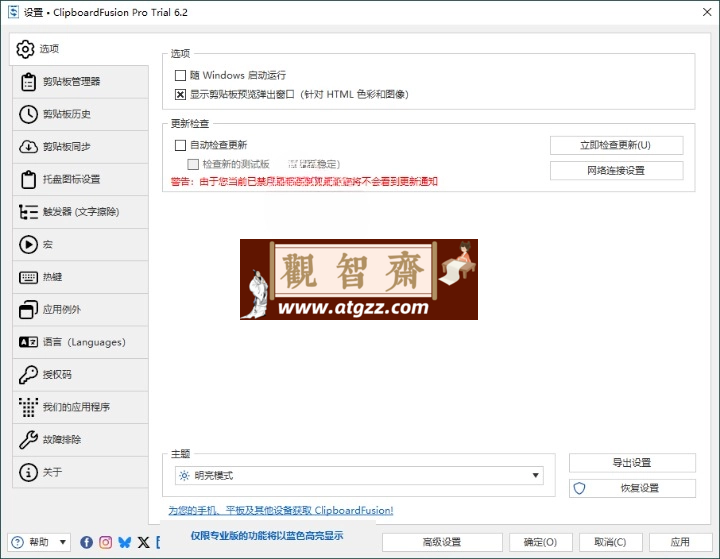Viewport: 720px width, 559px height.
Task: Open the 选项 gear icon tab
Action: (x=25, y=49)
